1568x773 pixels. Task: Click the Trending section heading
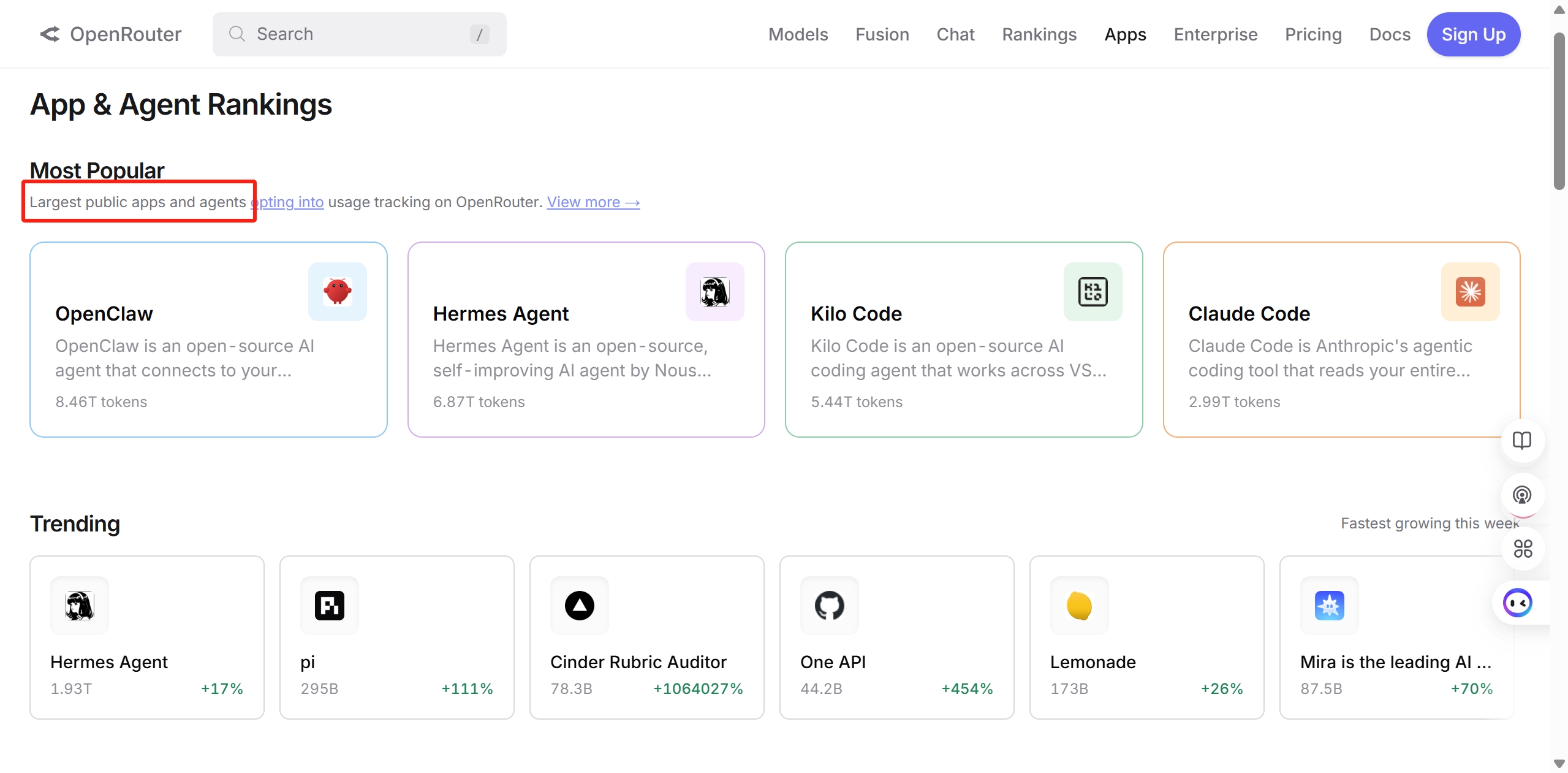(x=75, y=524)
